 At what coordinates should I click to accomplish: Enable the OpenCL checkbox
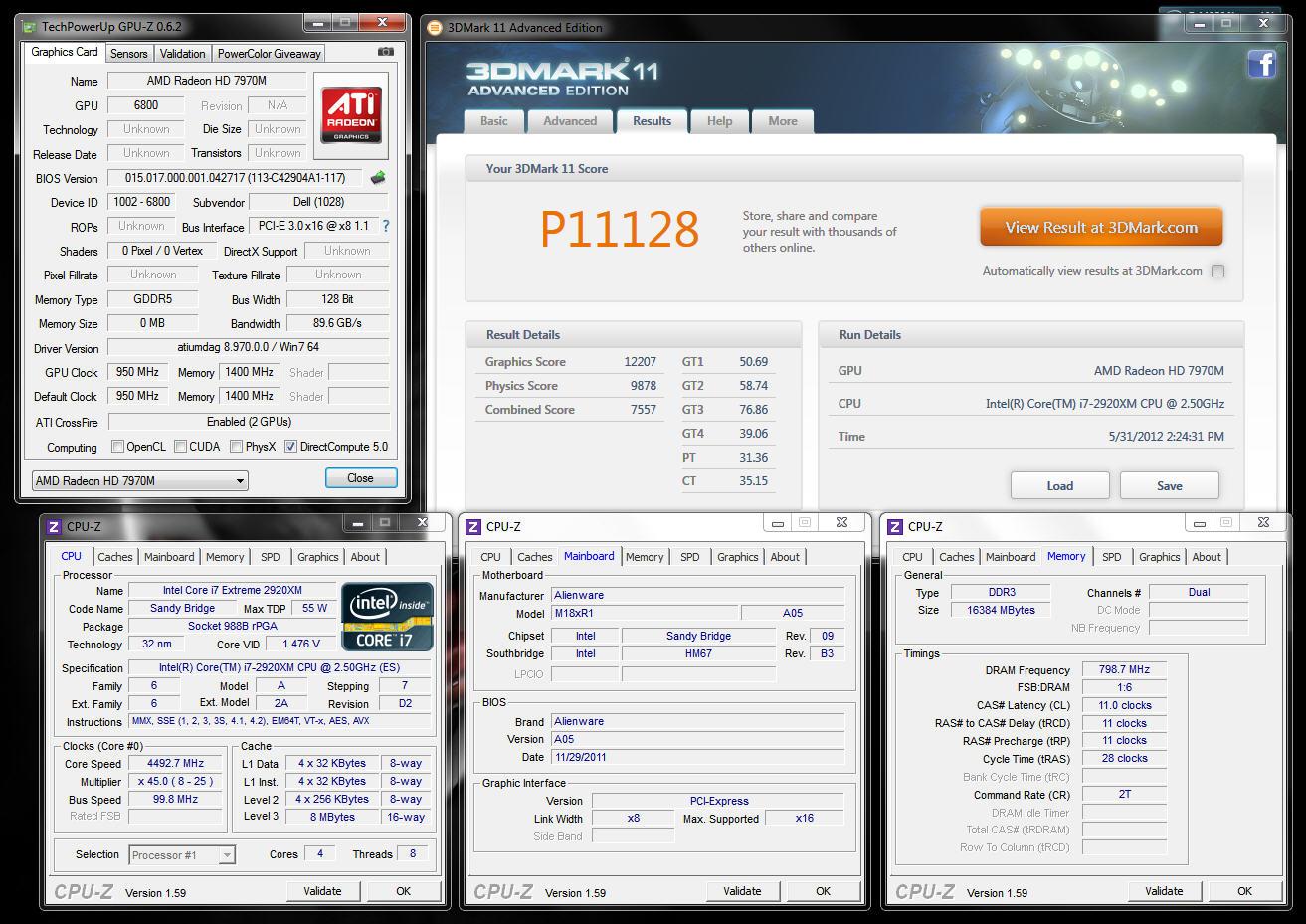[117, 447]
